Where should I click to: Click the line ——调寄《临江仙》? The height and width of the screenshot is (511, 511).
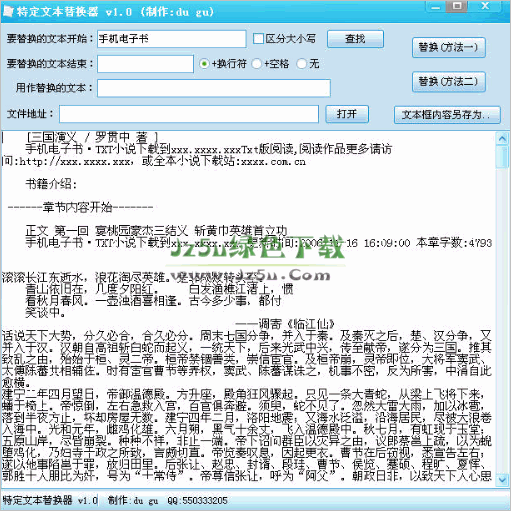pyautogui.click(x=285, y=323)
